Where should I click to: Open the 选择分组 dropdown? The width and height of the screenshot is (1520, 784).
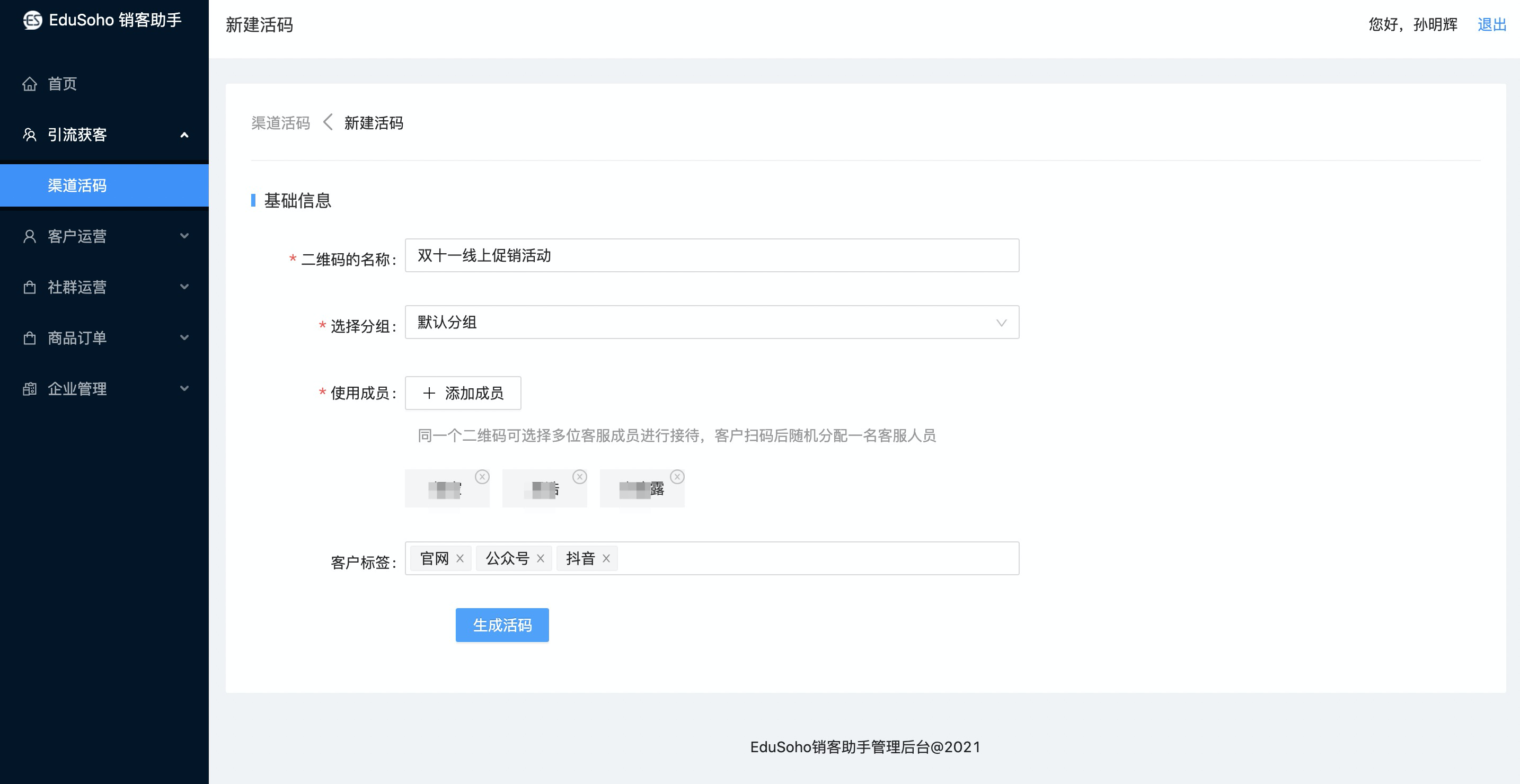tap(712, 322)
